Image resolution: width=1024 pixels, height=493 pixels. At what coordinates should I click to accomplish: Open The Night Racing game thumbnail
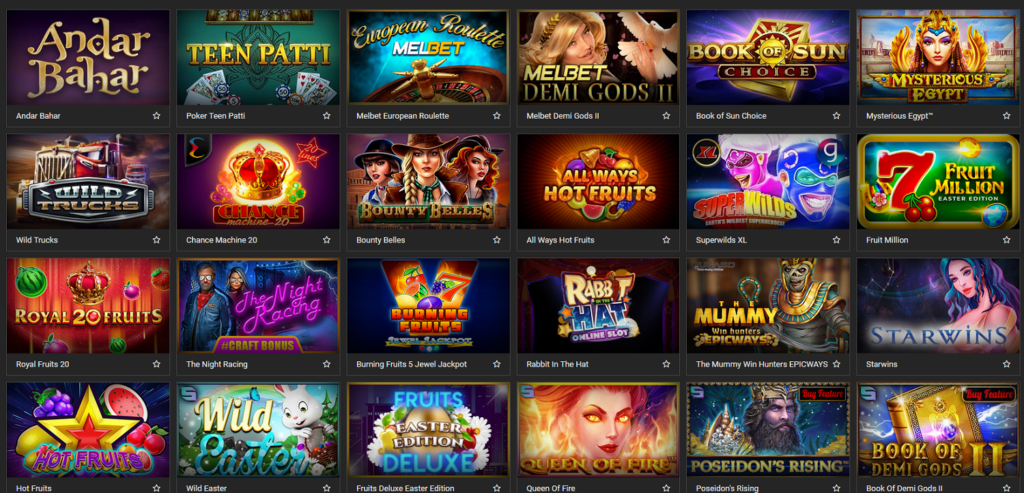[258, 306]
